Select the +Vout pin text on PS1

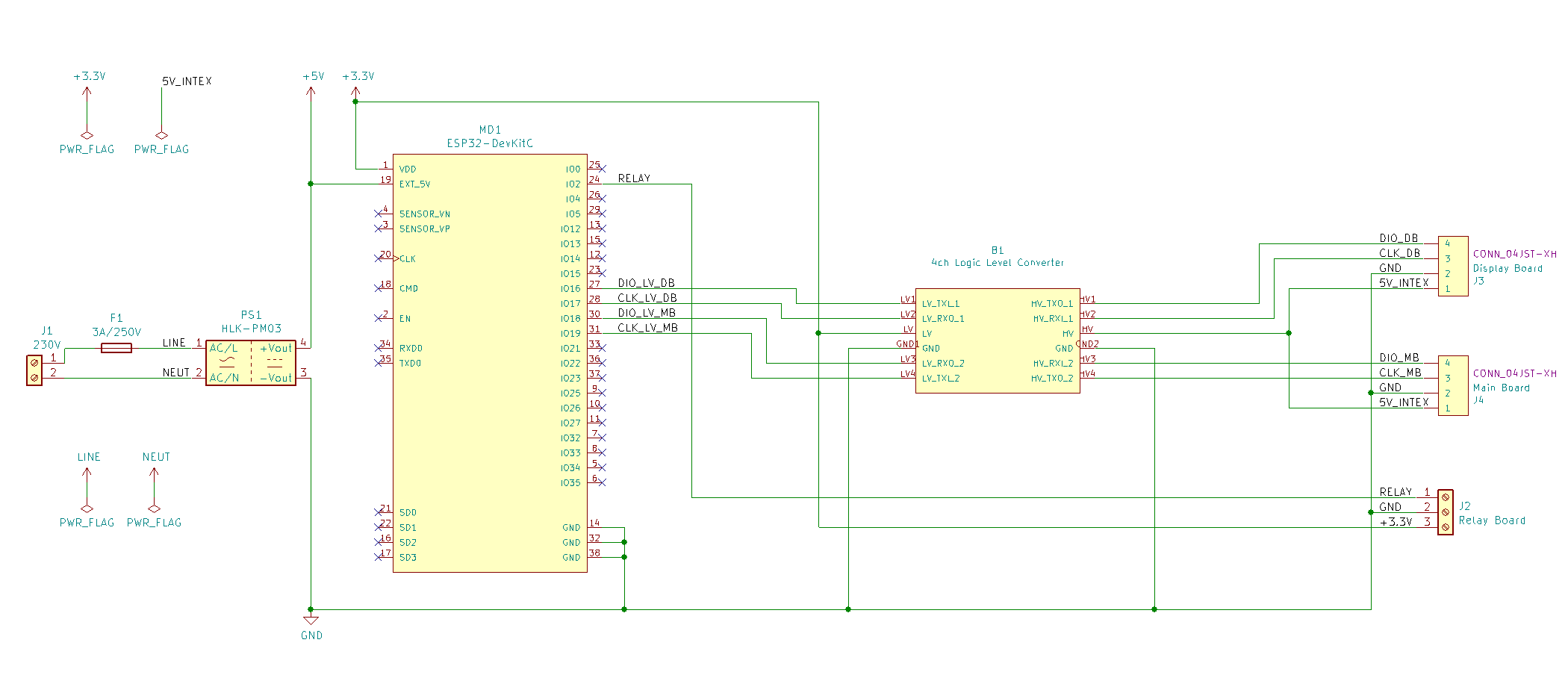[x=276, y=349]
